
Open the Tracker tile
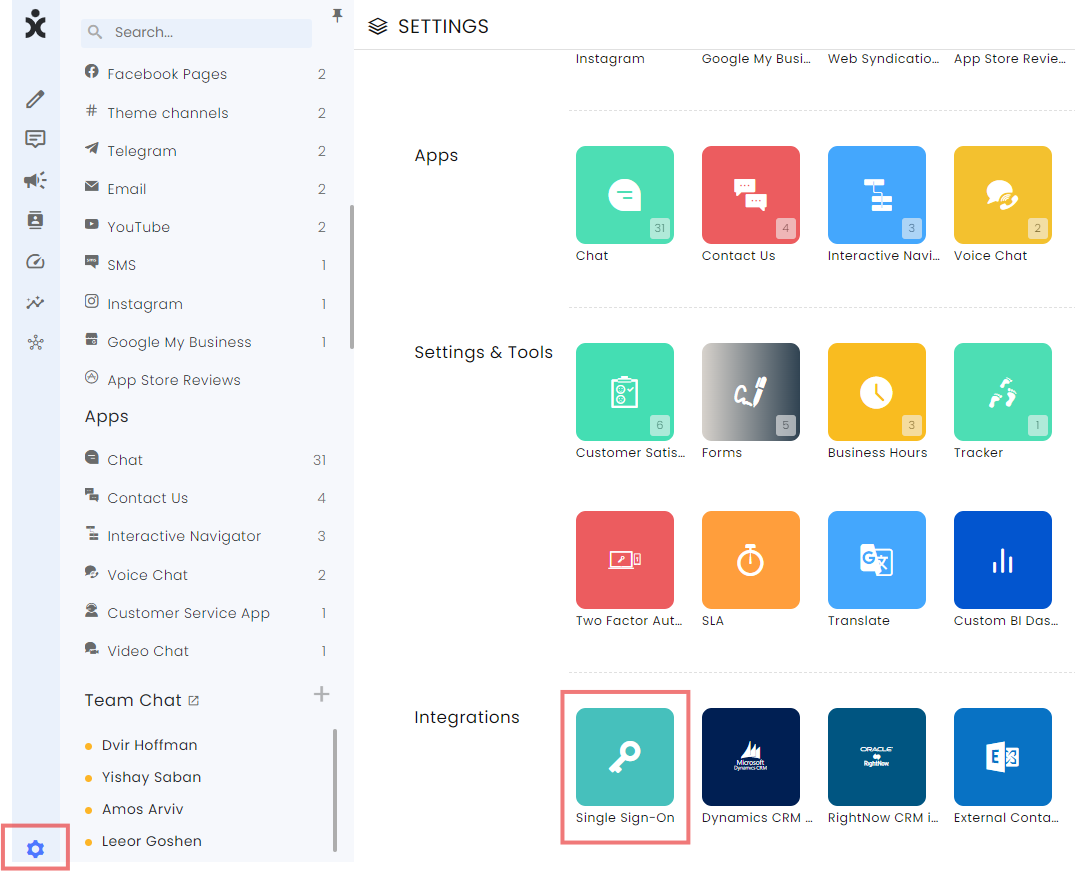click(1002, 392)
